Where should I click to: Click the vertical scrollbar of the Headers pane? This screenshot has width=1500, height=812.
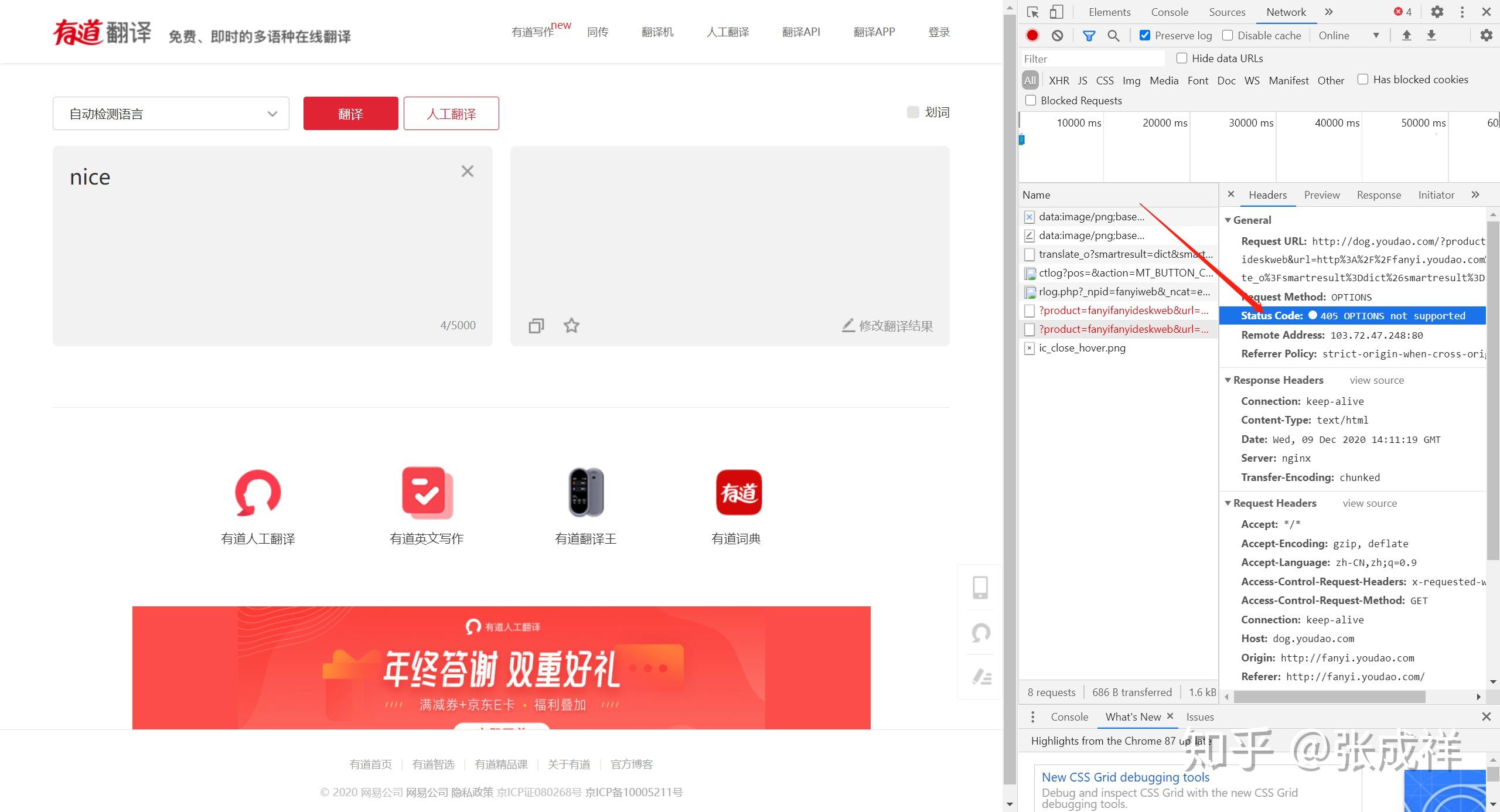(x=1493, y=390)
